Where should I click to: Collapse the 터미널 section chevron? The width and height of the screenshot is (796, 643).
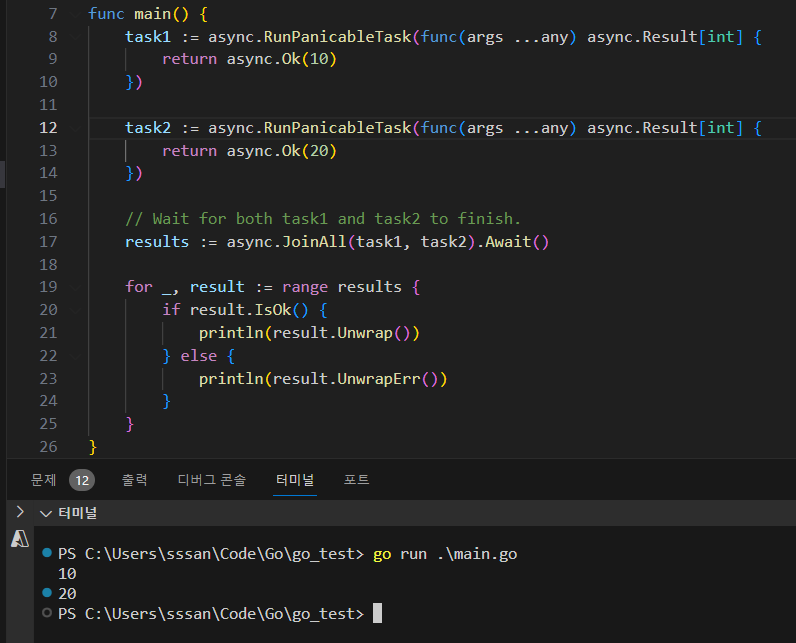pos(46,514)
